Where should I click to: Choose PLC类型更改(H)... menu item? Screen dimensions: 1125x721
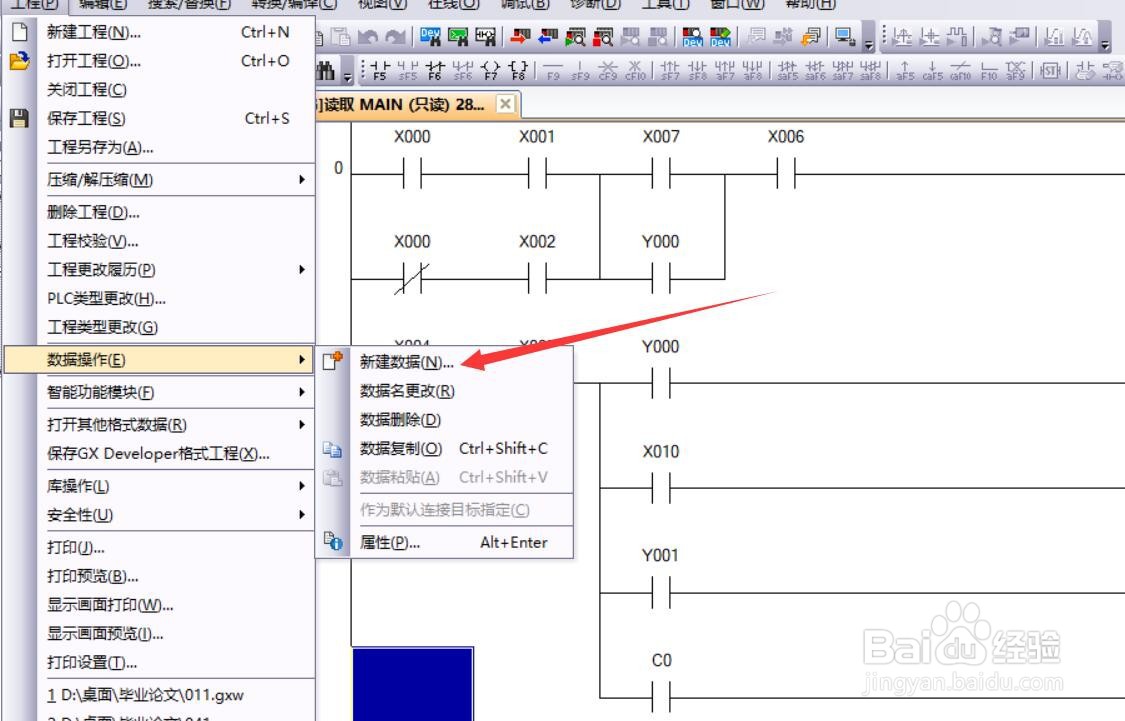click(159, 298)
